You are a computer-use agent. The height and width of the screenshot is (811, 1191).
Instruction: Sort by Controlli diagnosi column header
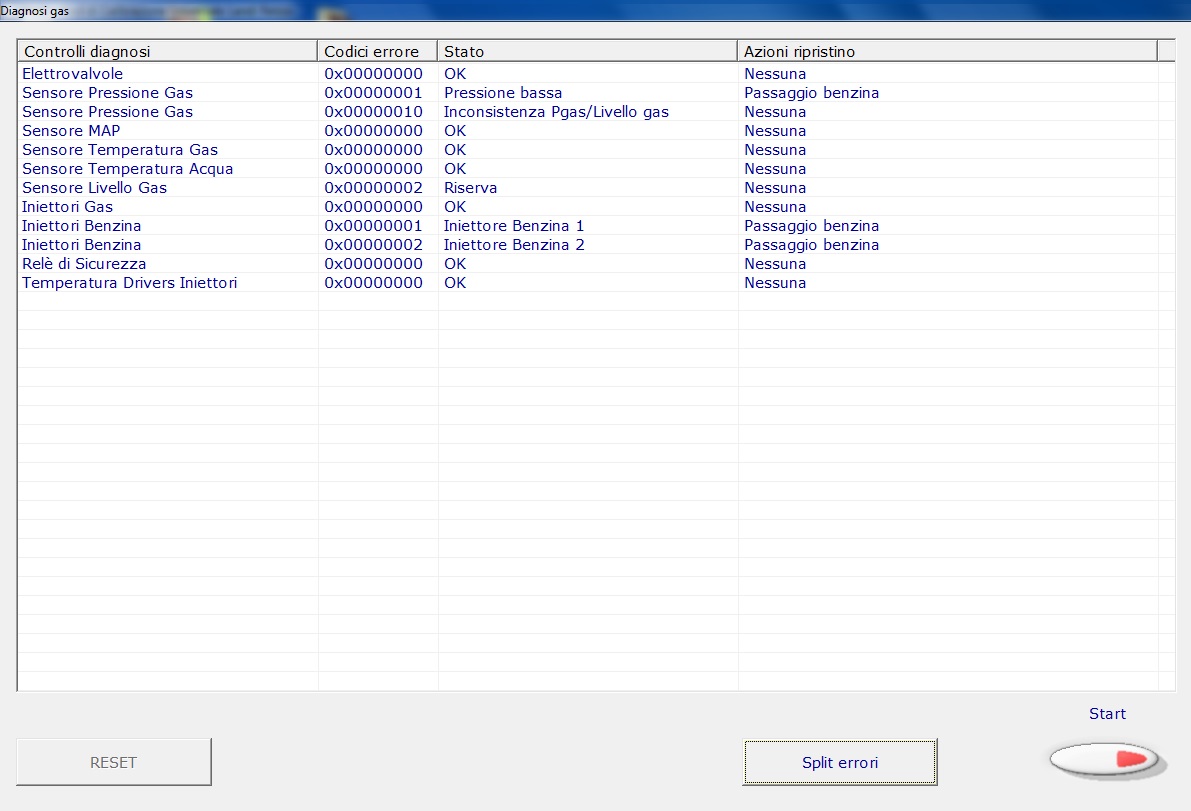(167, 51)
